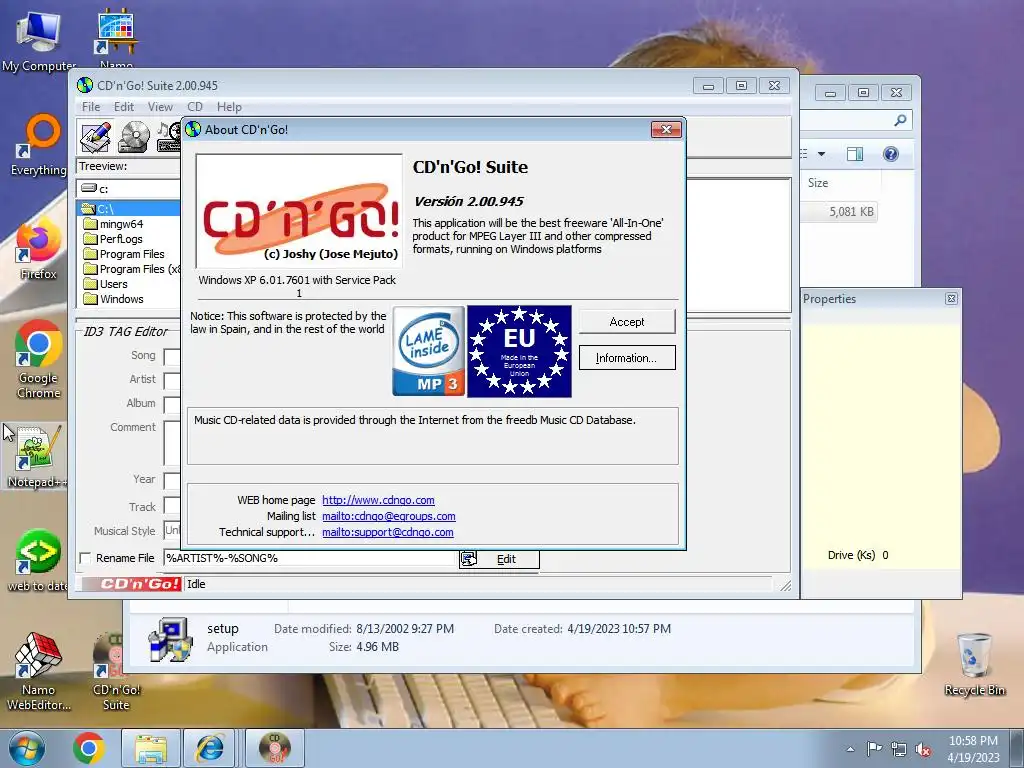Click the icon on the Edit button
1024x768 pixels.
coord(469,559)
